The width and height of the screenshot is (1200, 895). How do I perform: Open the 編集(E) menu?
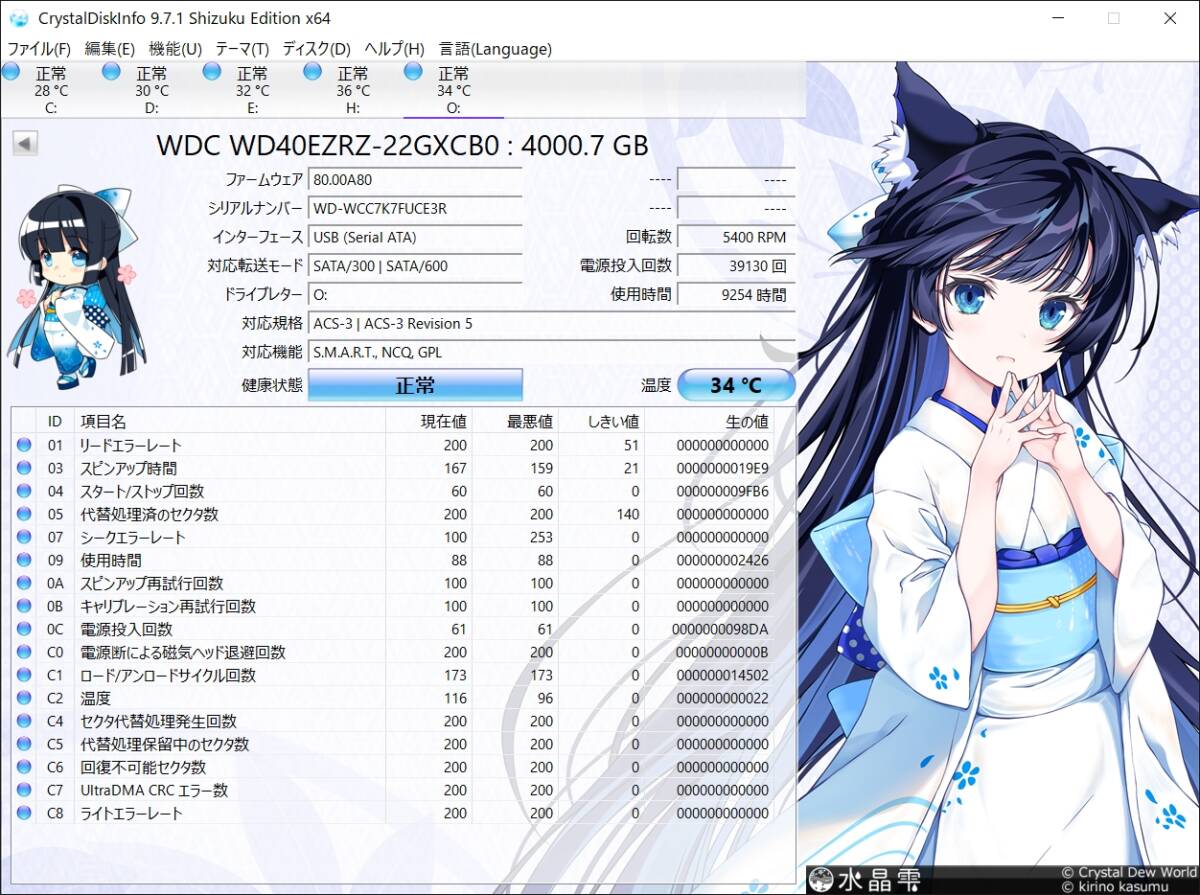pos(109,49)
